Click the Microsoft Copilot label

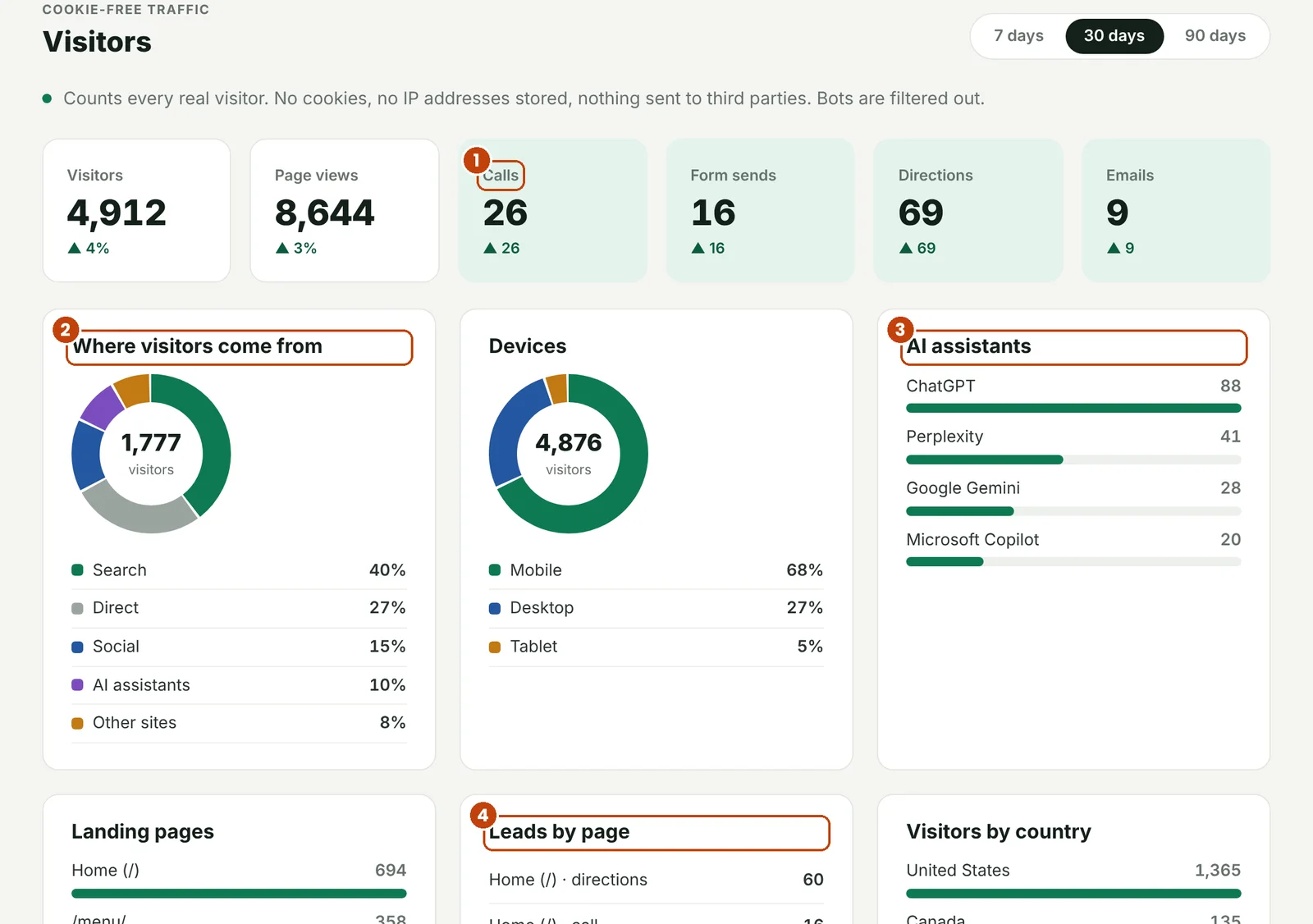click(x=972, y=540)
